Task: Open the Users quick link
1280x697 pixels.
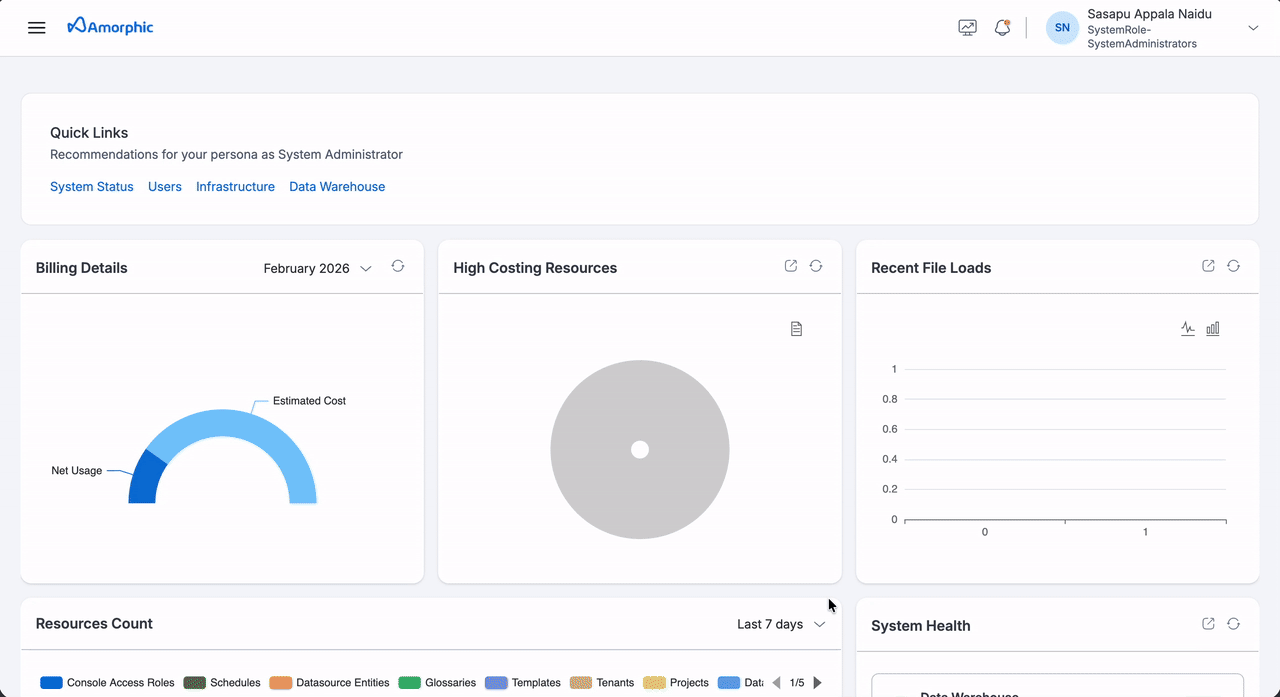Action: coord(164,186)
